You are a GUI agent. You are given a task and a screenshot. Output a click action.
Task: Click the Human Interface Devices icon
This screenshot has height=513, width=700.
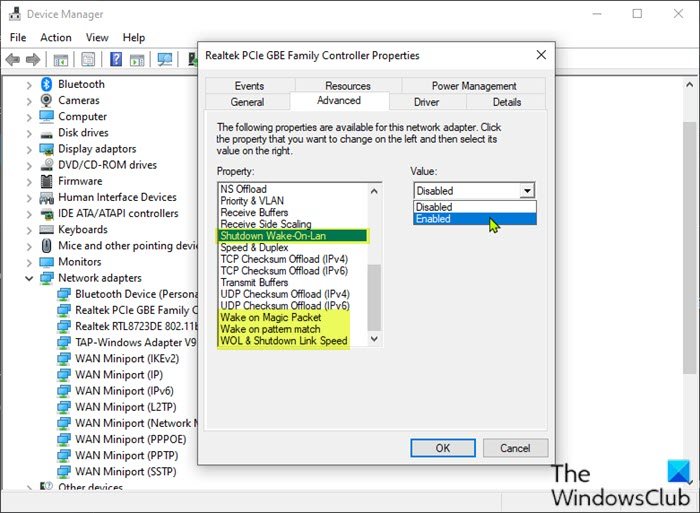pos(46,197)
